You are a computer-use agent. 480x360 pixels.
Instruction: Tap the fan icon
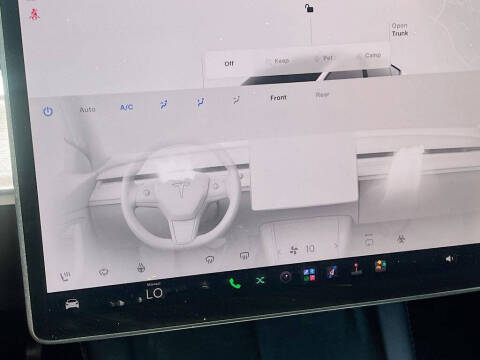click(294, 250)
